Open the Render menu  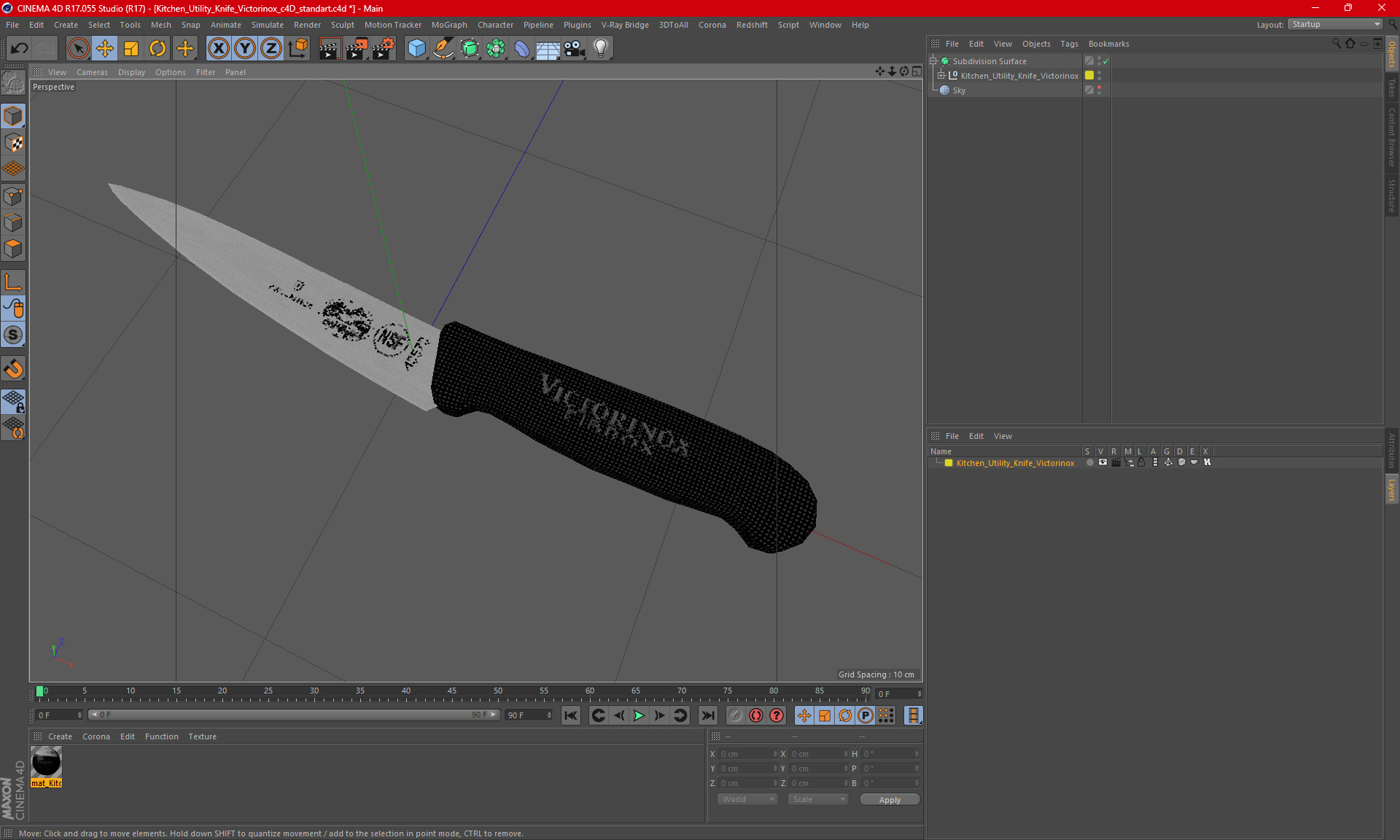tap(307, 25)
